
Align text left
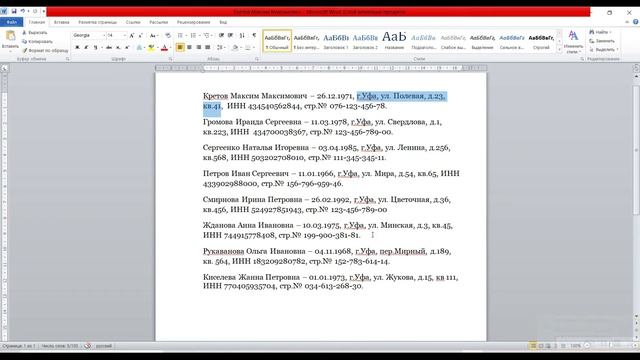pos(180,48)
